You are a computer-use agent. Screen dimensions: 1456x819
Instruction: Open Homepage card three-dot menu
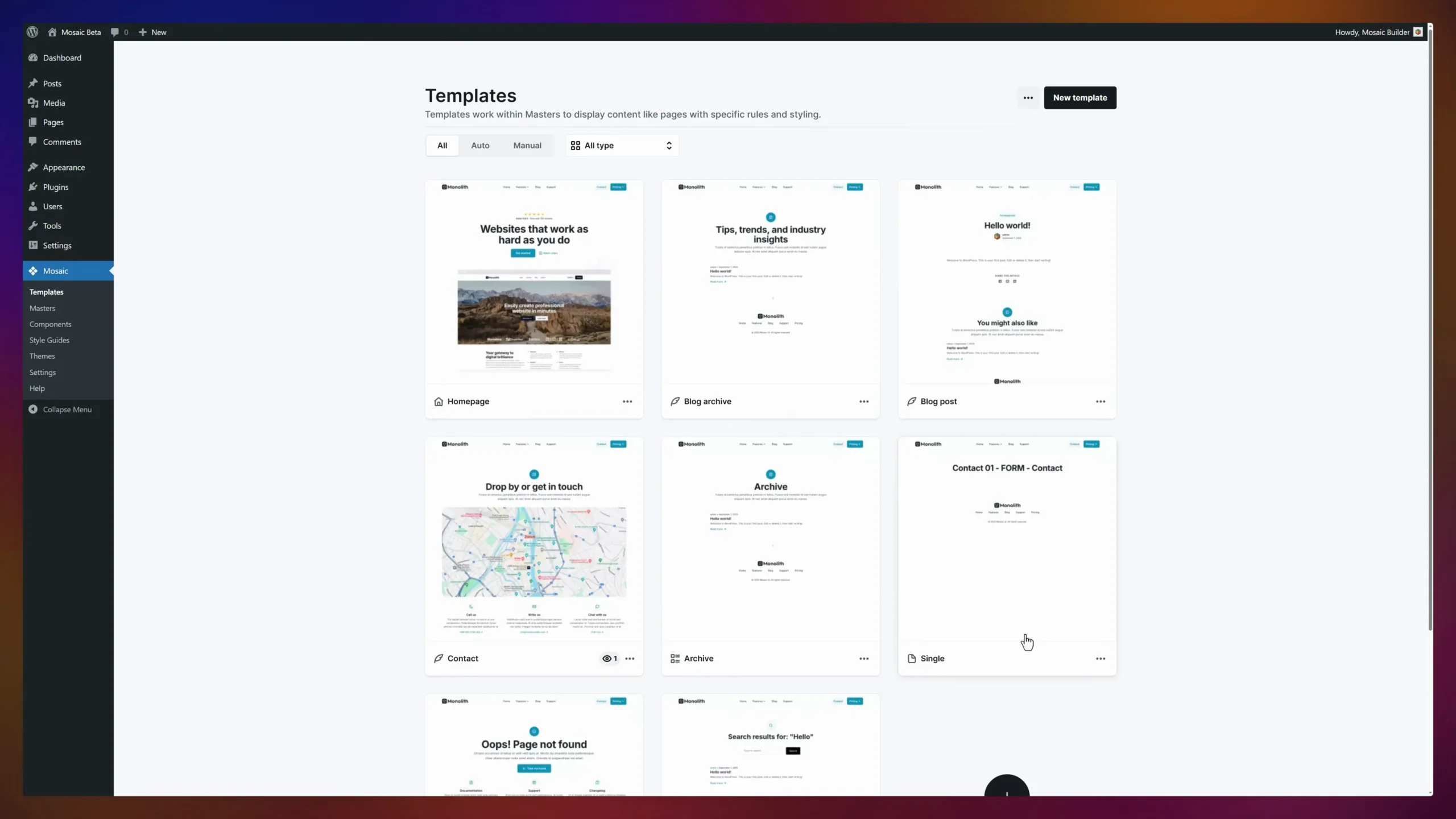[x=627, y=402]
